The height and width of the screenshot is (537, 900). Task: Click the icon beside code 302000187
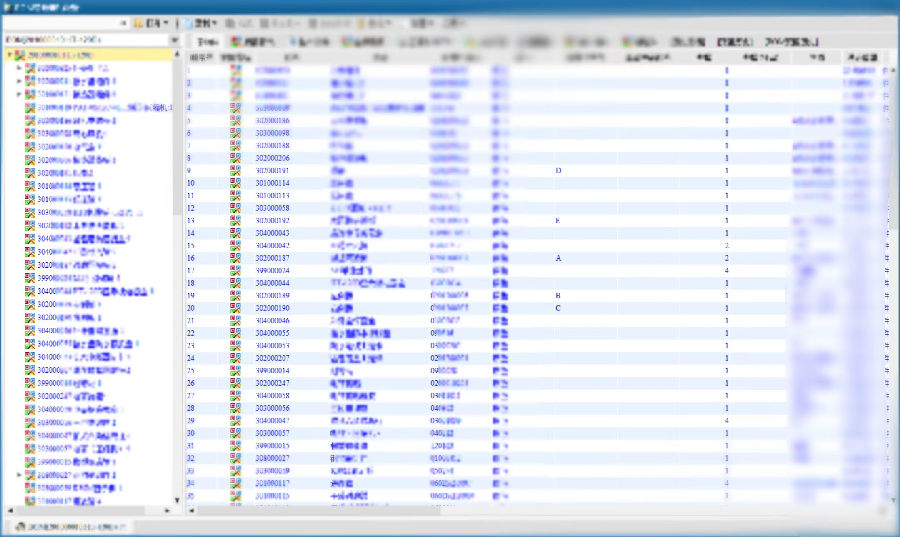(x=235, y=258)
